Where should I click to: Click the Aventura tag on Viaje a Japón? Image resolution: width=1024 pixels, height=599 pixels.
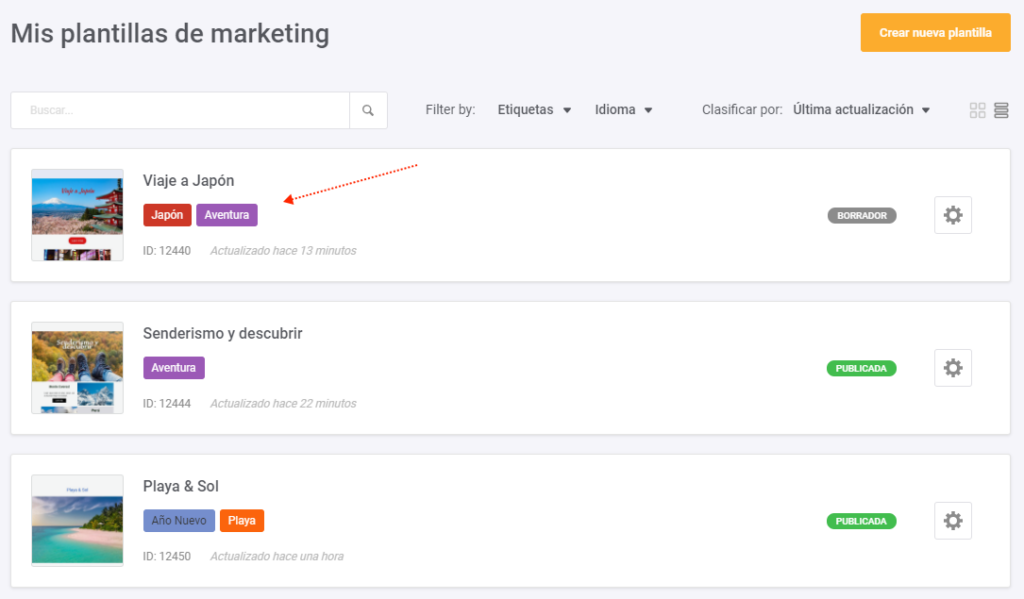tap(227, 215)
